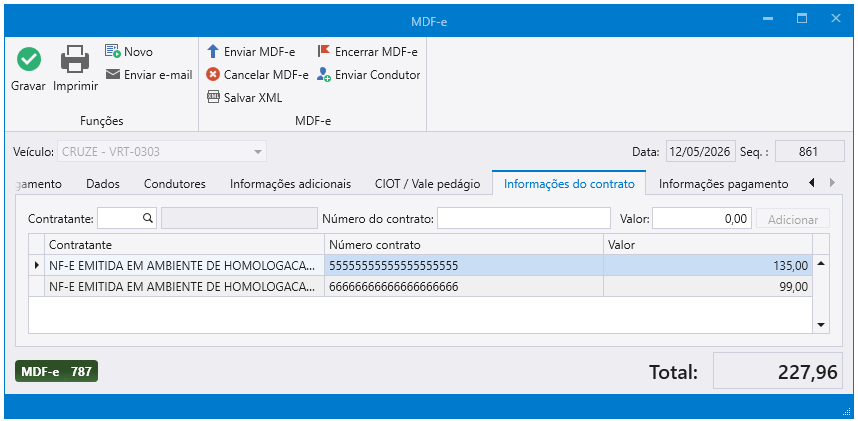Click the grid scrollbar down arrow
Viewport: 858px width, 421px height.
click(821, 325)
